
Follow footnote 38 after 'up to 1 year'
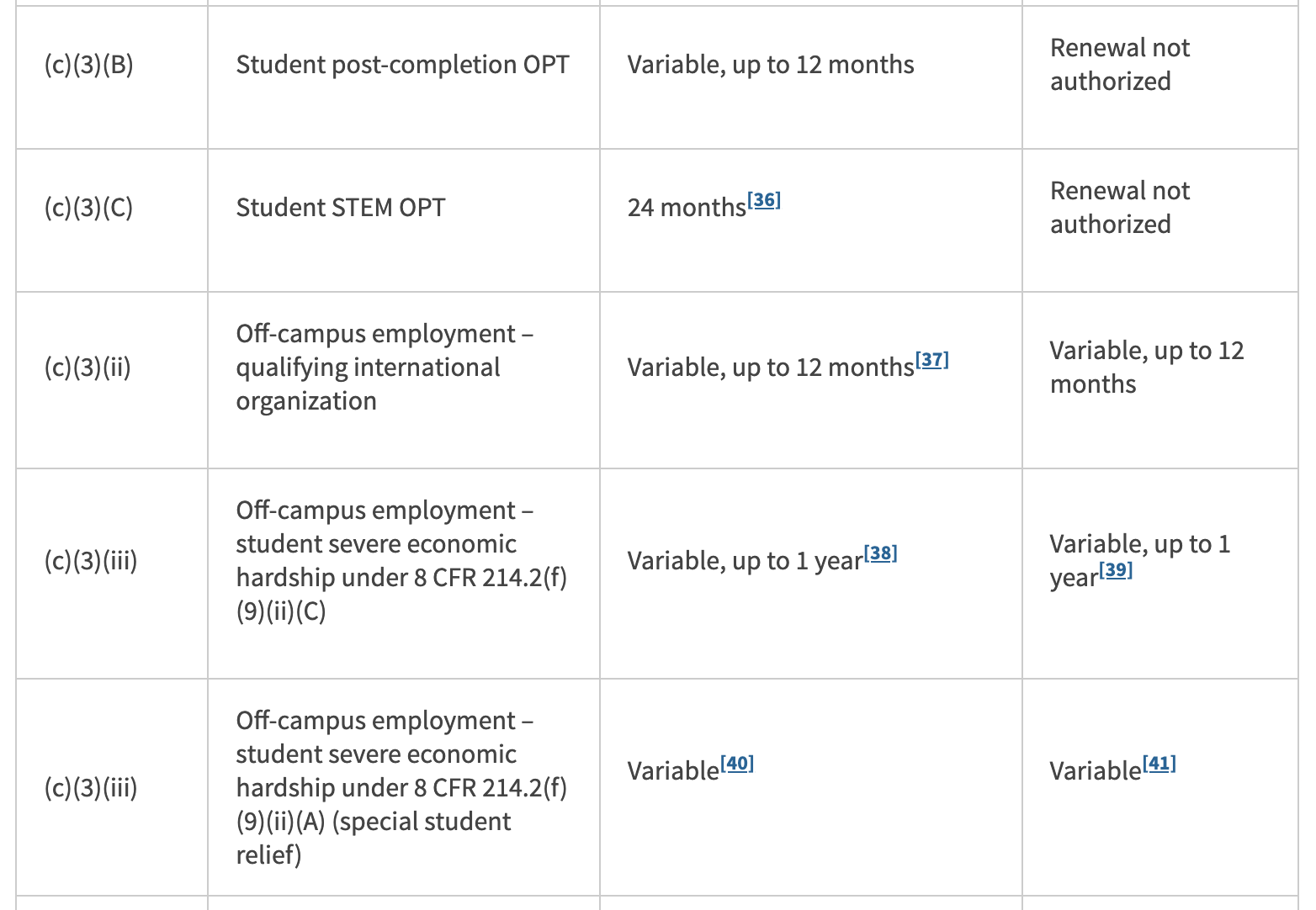coord(881,553)
